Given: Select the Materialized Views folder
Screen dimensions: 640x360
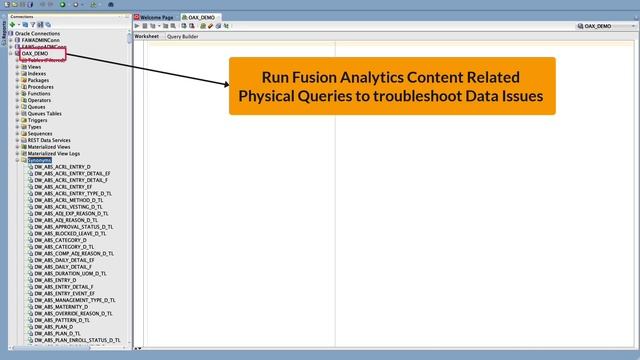Looking at the screenshot, I should click(x=49, y=147).
